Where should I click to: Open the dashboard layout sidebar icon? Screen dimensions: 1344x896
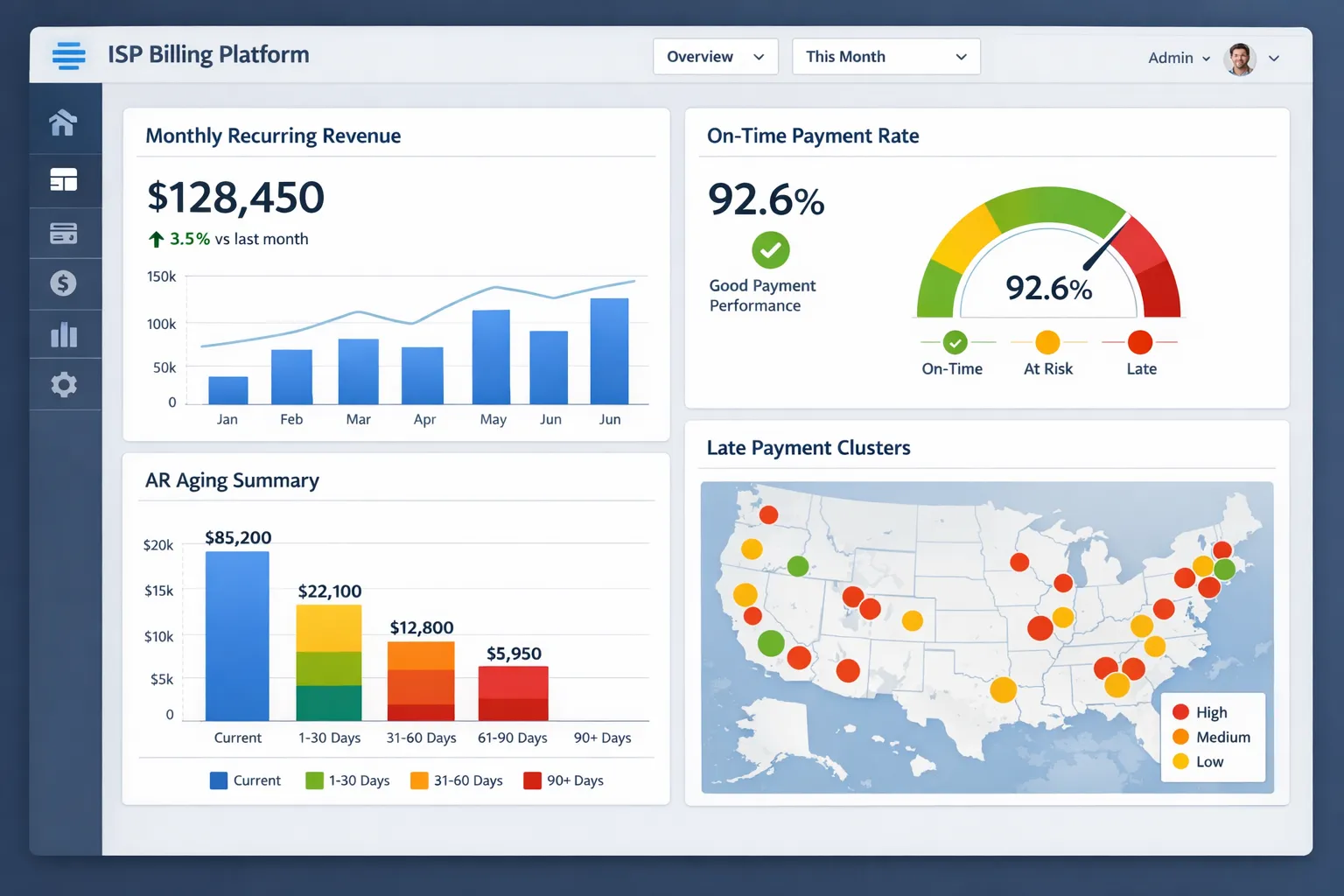(63, 179)
